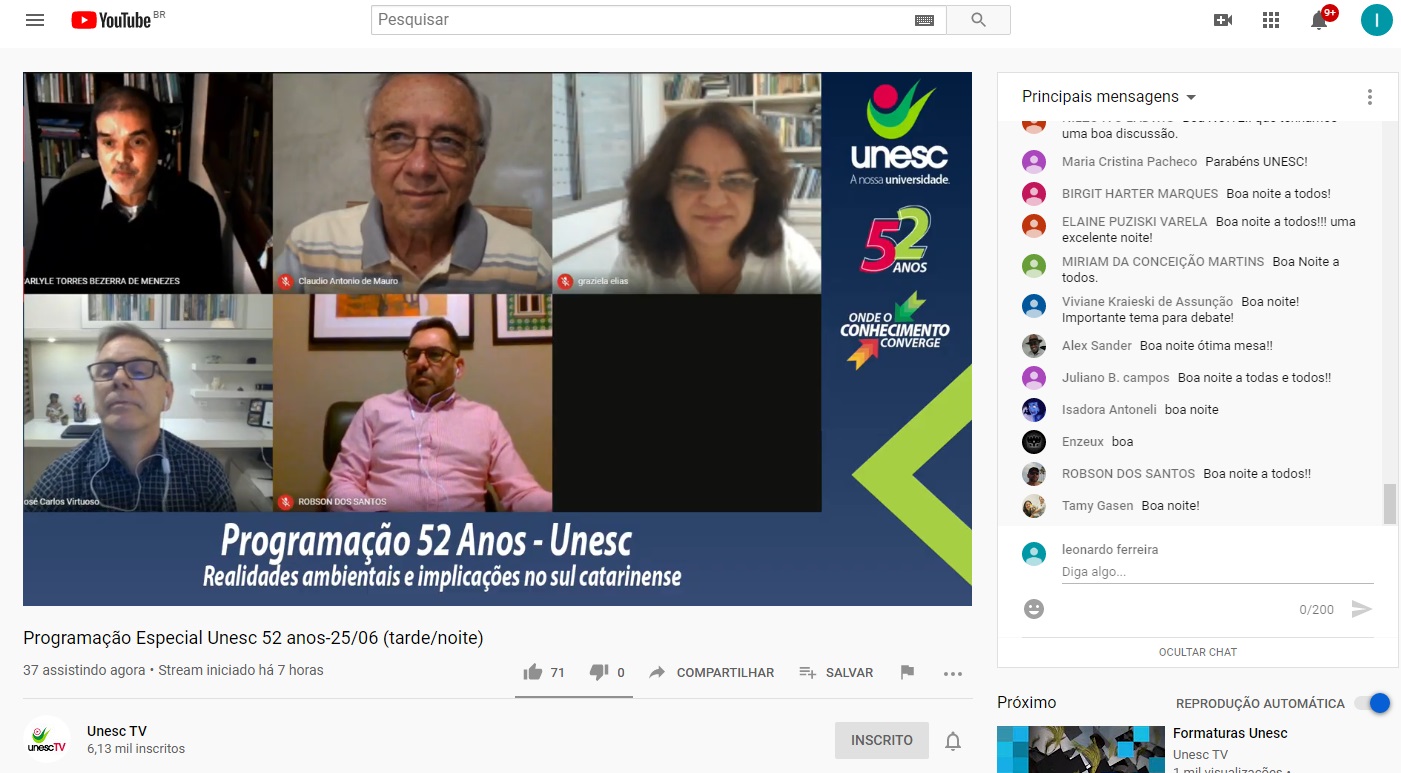Open Unesc TV channel avatar
Screen dimensions: 1401x773
click(x=47, y=740)
